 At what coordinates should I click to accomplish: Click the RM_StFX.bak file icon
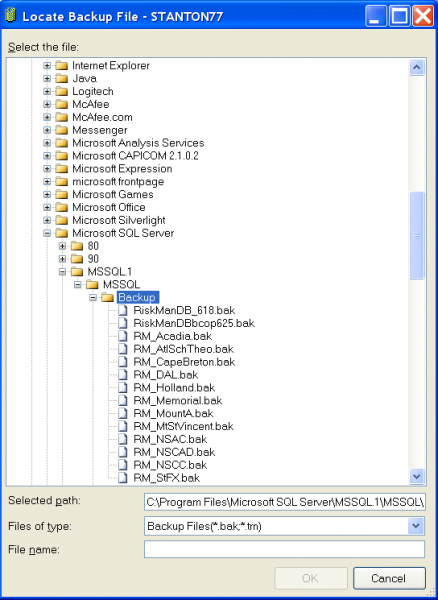[x=122, y=478]
